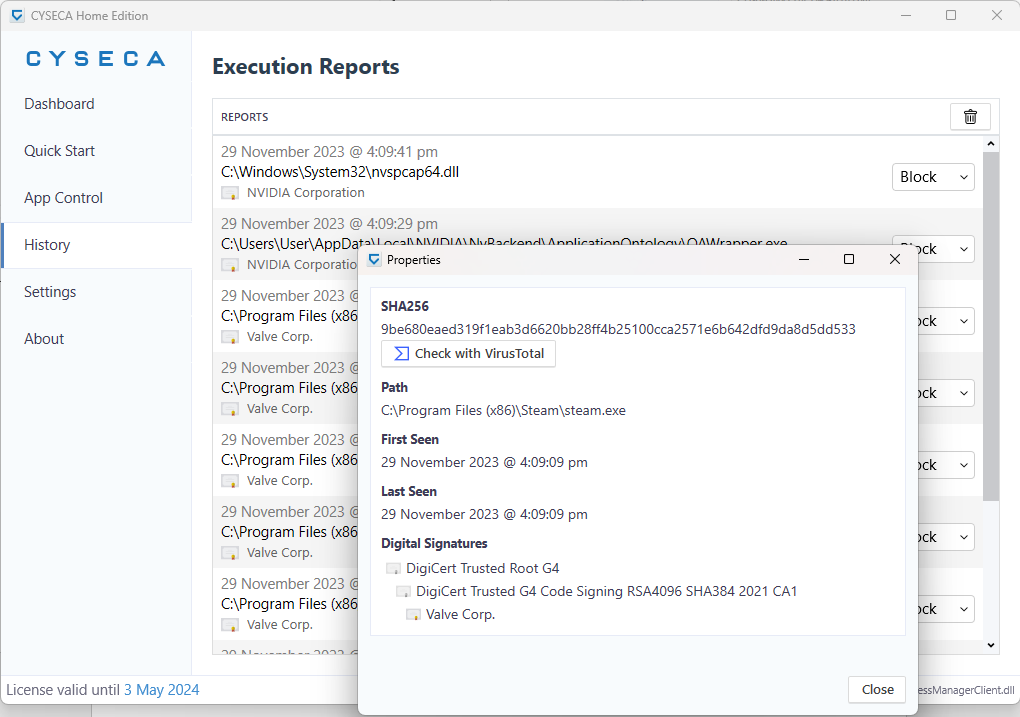Close the Properties dialog via Close button
Screen dimensions: 1020x717
[877, 690]
